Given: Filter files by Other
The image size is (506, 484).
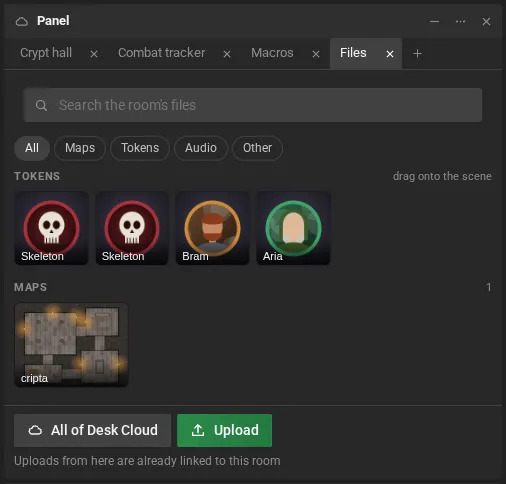Looking at the screenshot, I should click(257, 148).
